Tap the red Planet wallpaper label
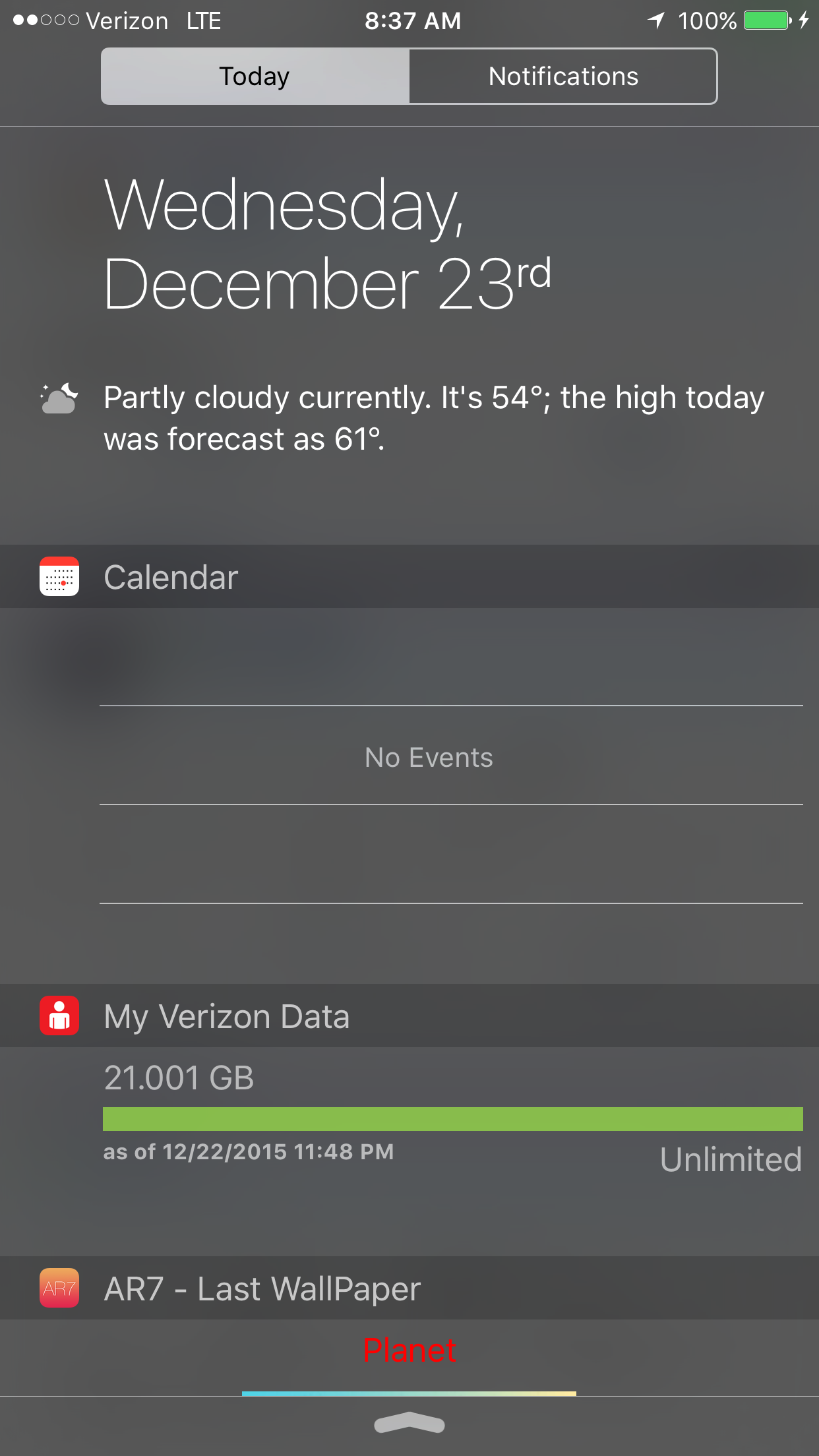This screenshot has height=1456, width=819. 409,1350
